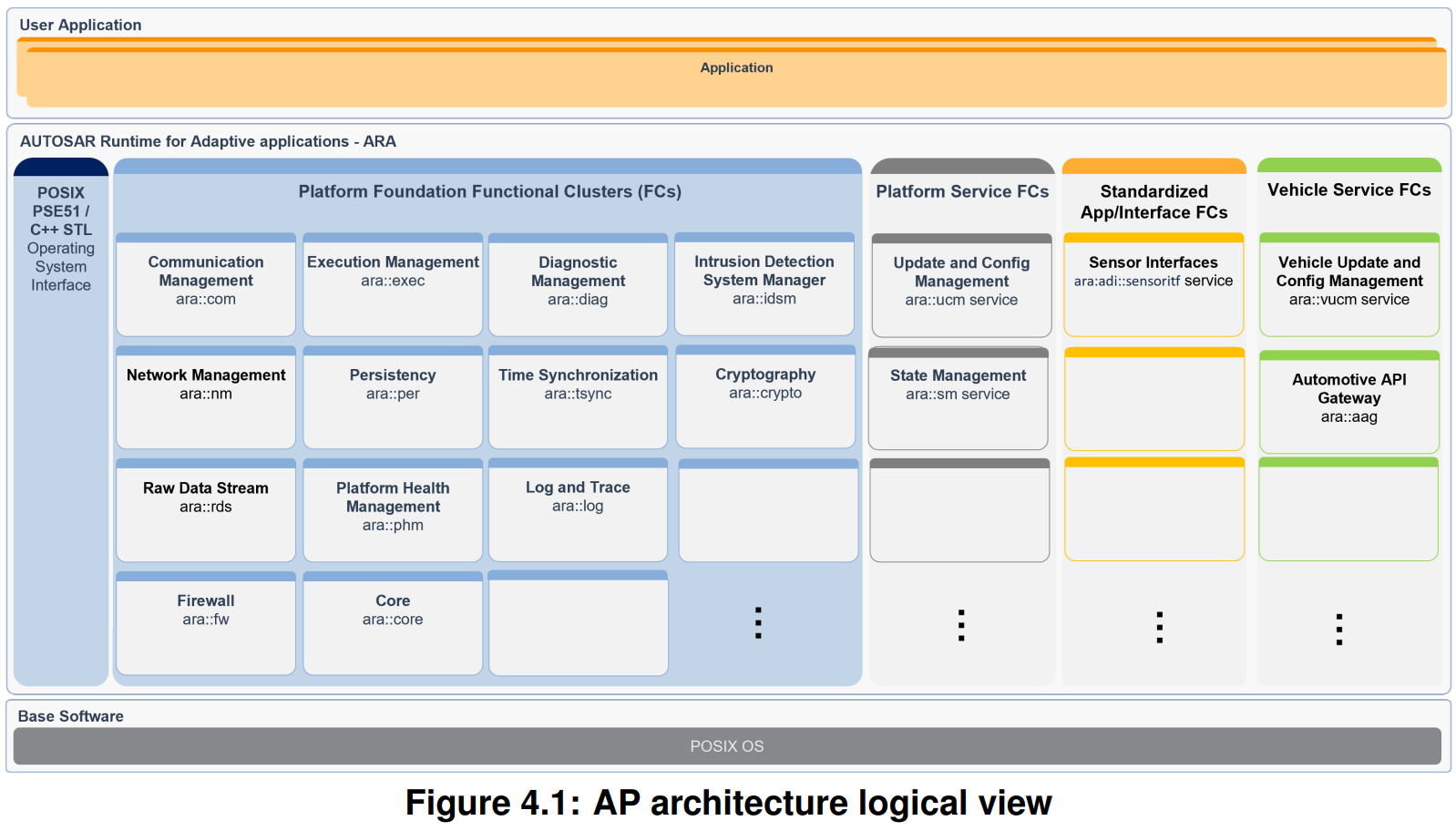Select Standardized App/Interface FCs heading

(1154, 201)
